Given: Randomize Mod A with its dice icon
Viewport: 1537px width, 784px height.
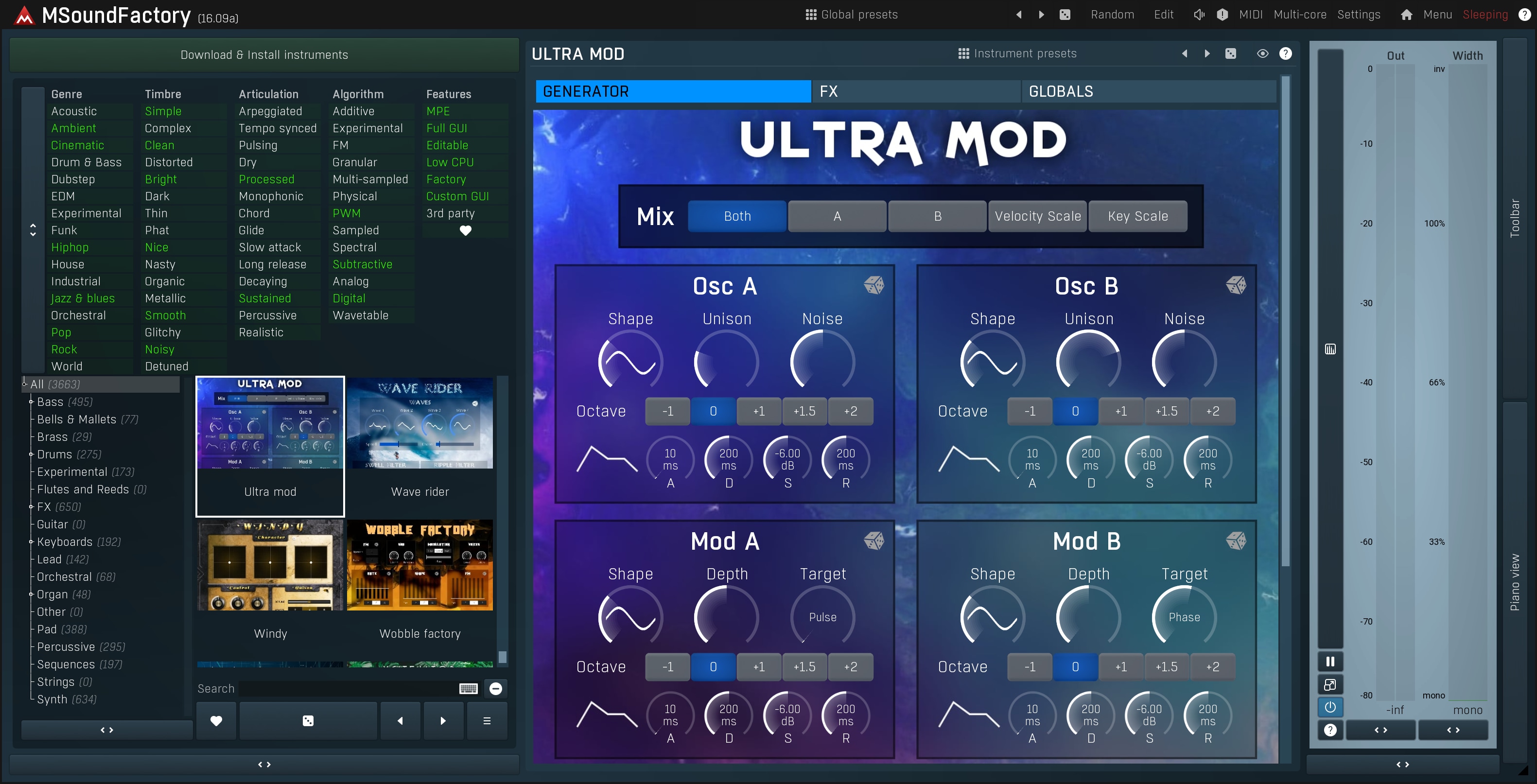Looking at the screenshot, I should click(x=873, y=540).
